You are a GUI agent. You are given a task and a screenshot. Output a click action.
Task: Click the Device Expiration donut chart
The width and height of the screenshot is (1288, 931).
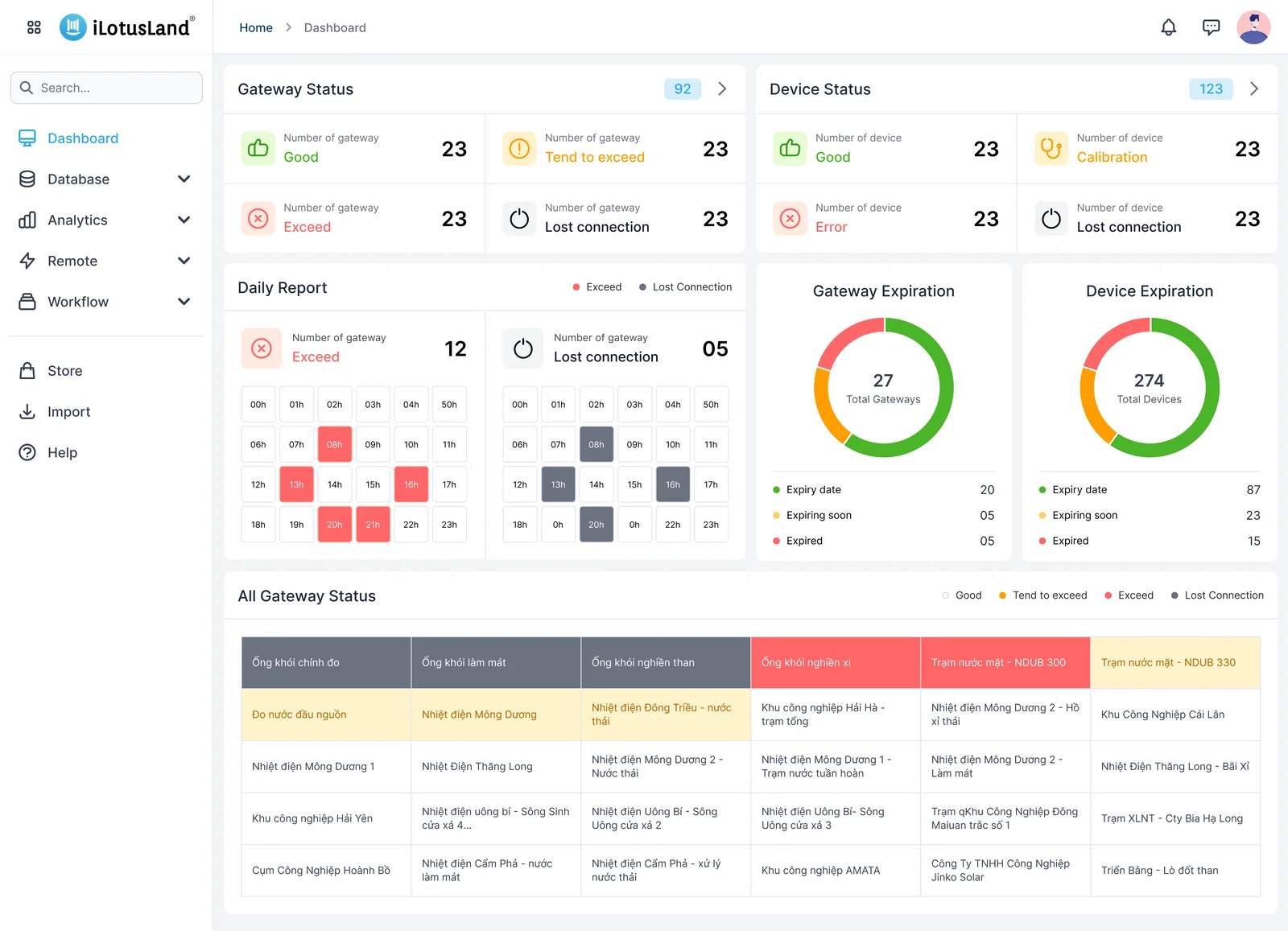pyautogui.click(x=1150, y=388)
